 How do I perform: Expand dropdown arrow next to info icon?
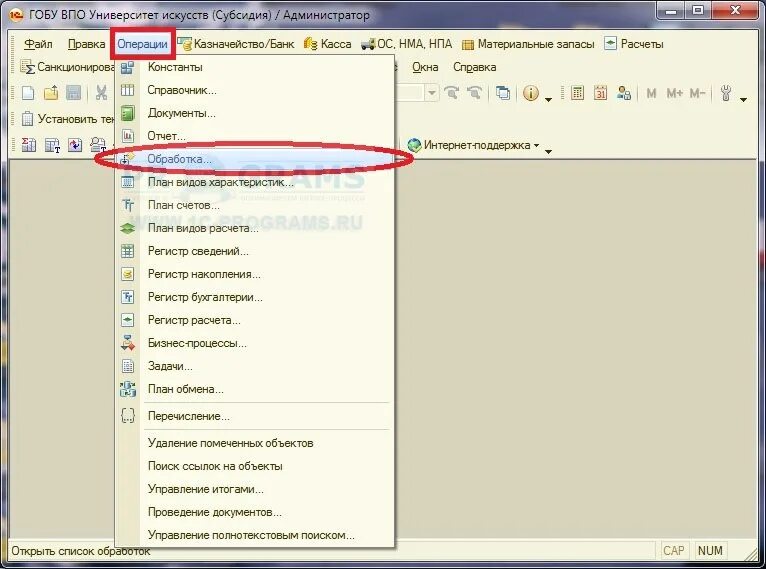point(548,100)
